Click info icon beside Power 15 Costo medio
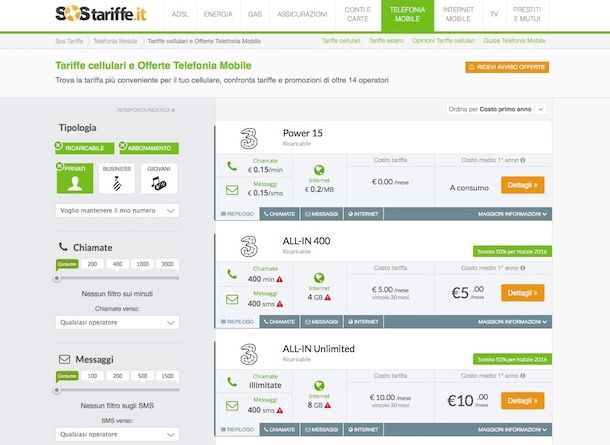The width and height of the screenshot is (610, 445). tap(522, 160)
